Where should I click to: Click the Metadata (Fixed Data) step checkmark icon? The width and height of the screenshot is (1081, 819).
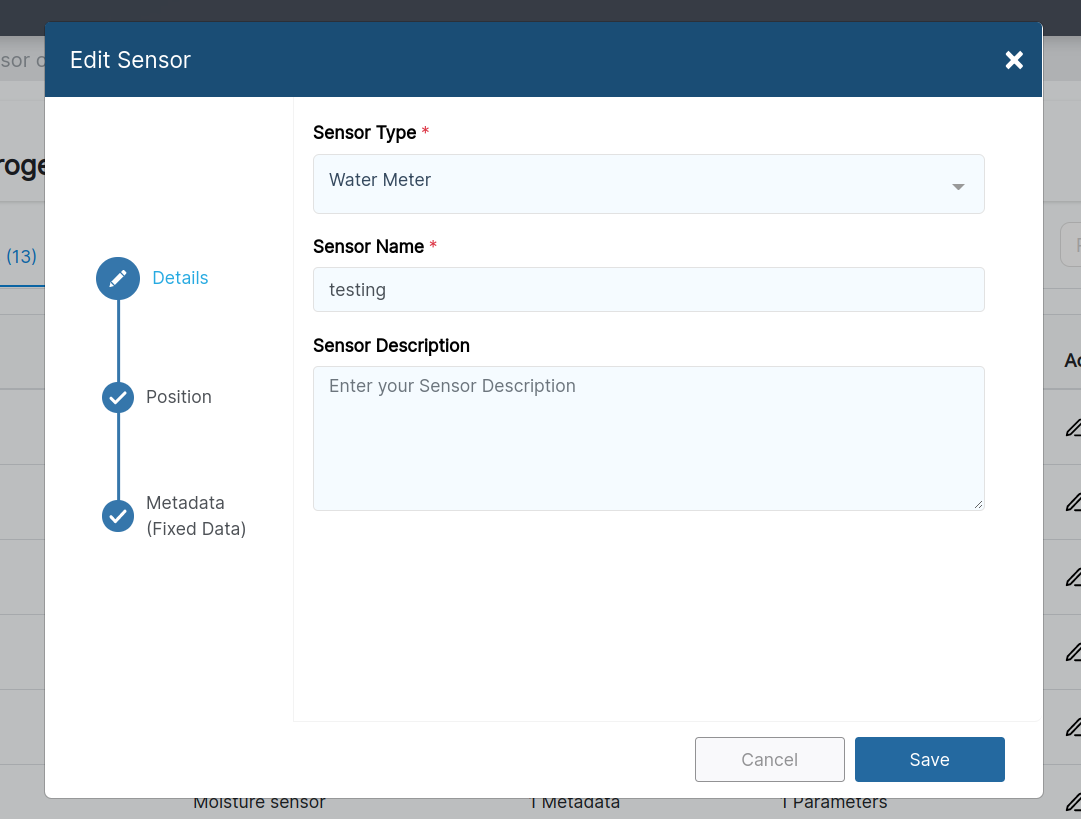point(117,516)
